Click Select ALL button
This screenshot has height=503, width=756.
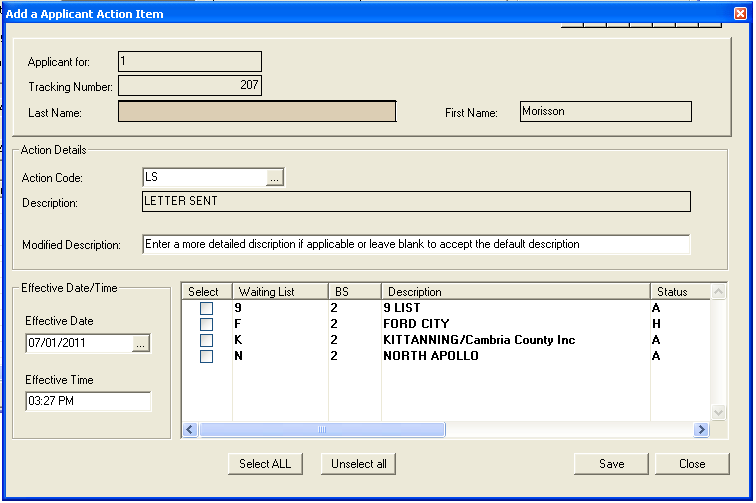pyautogui.click(x=265, y=464)
